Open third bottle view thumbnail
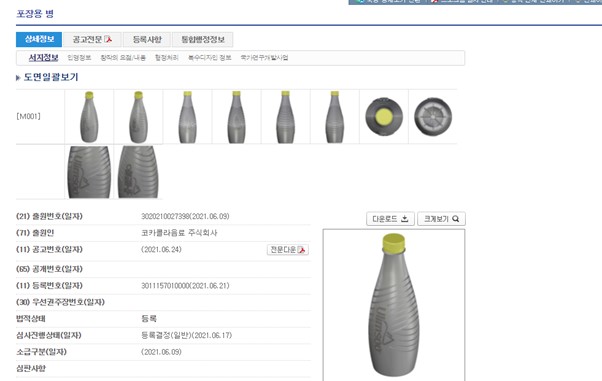 [x=187, y=117]
